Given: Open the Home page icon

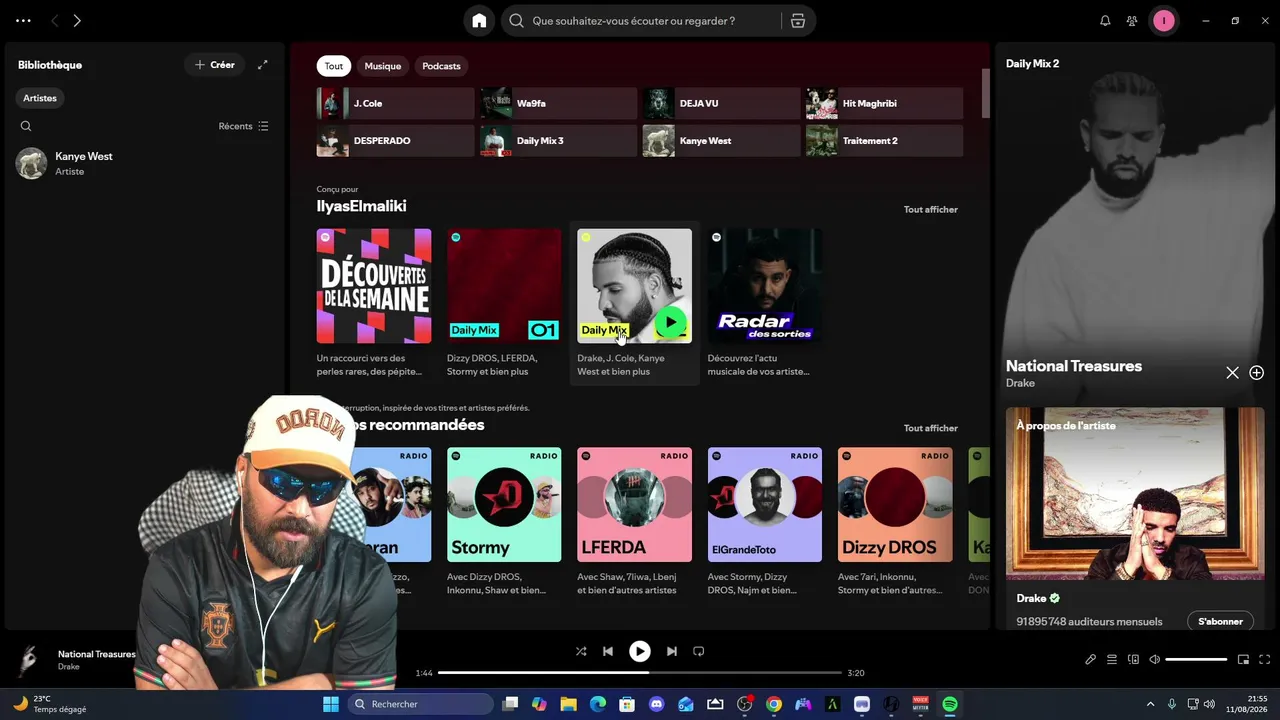Looking at the screenshot, I should tap(479, 21).
